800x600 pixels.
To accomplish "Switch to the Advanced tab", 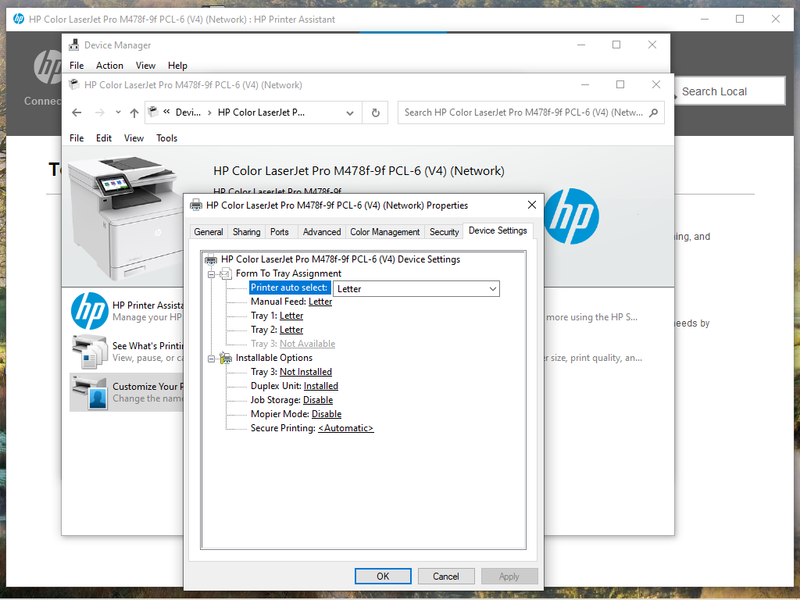I will click(x=321, y=232).
